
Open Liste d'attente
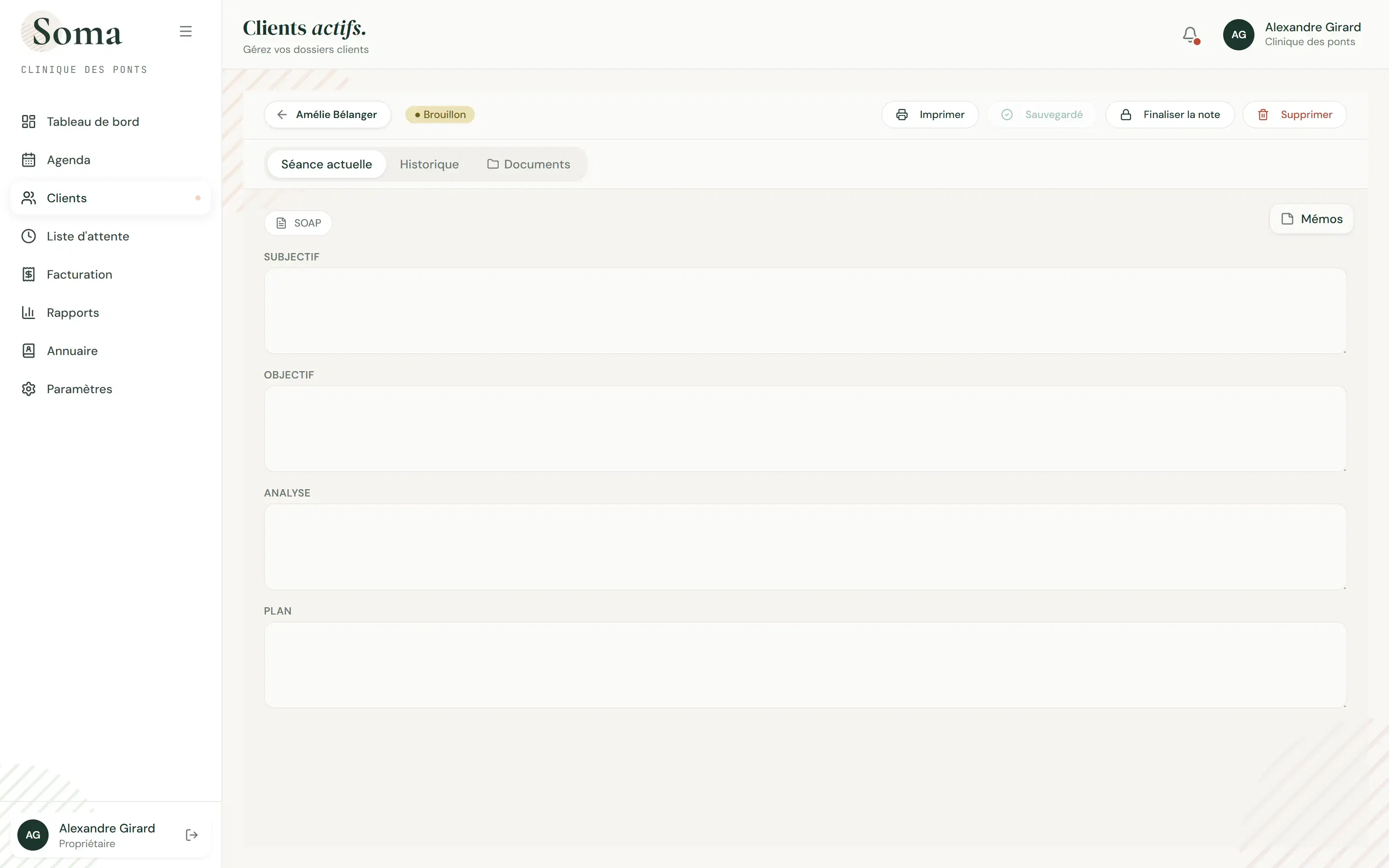[110, 236]
